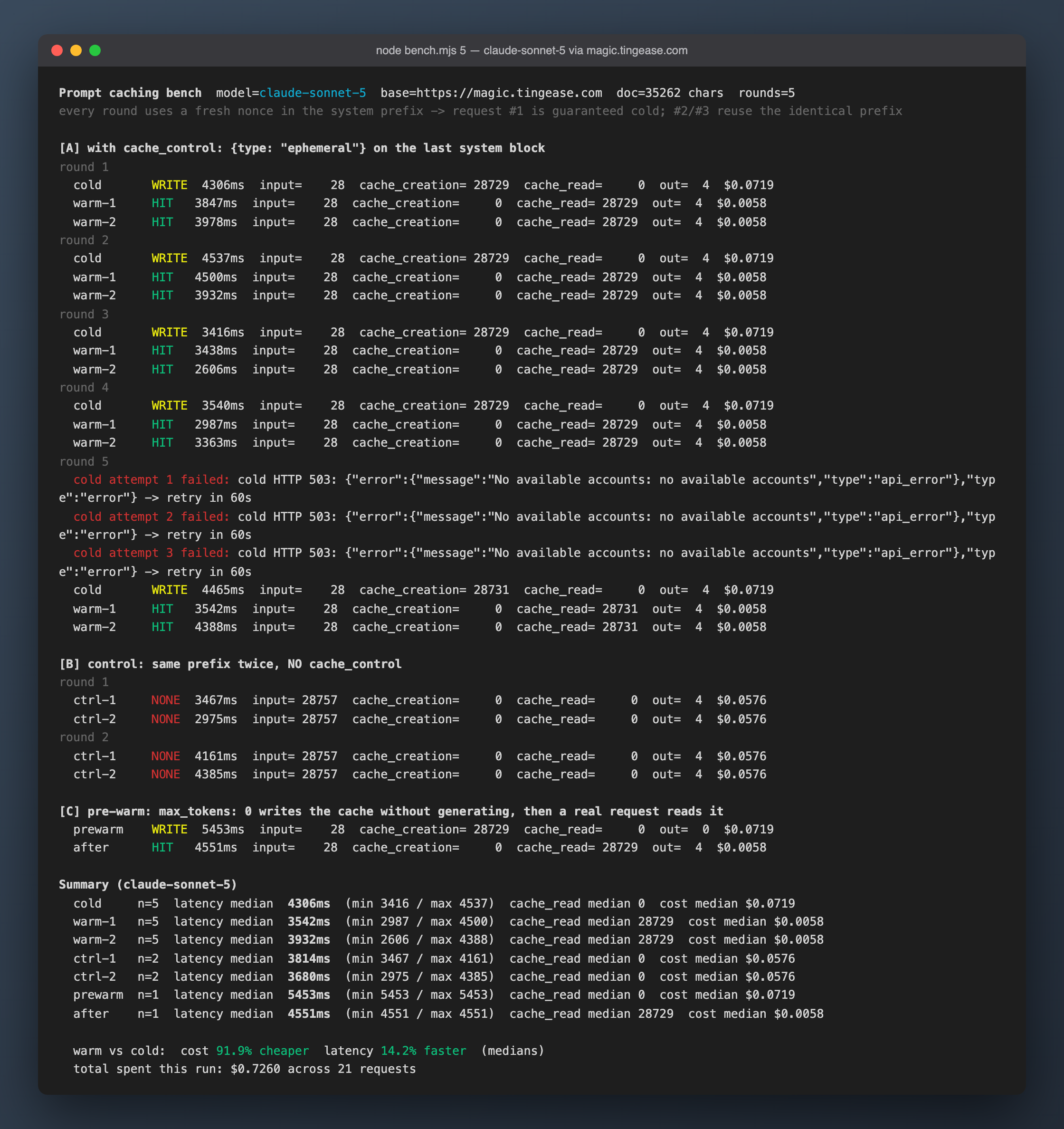Click bold '3932ms' in summary warm-2 row

pyautogui.click(x=309, y=940)
